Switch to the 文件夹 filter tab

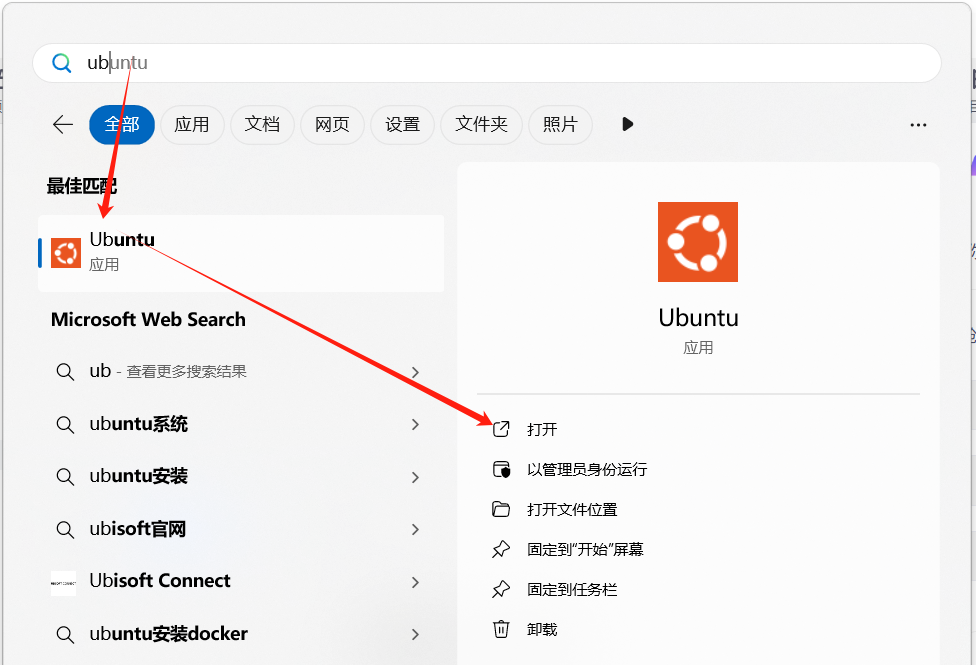pyautogui.click(x=481, y=125)
